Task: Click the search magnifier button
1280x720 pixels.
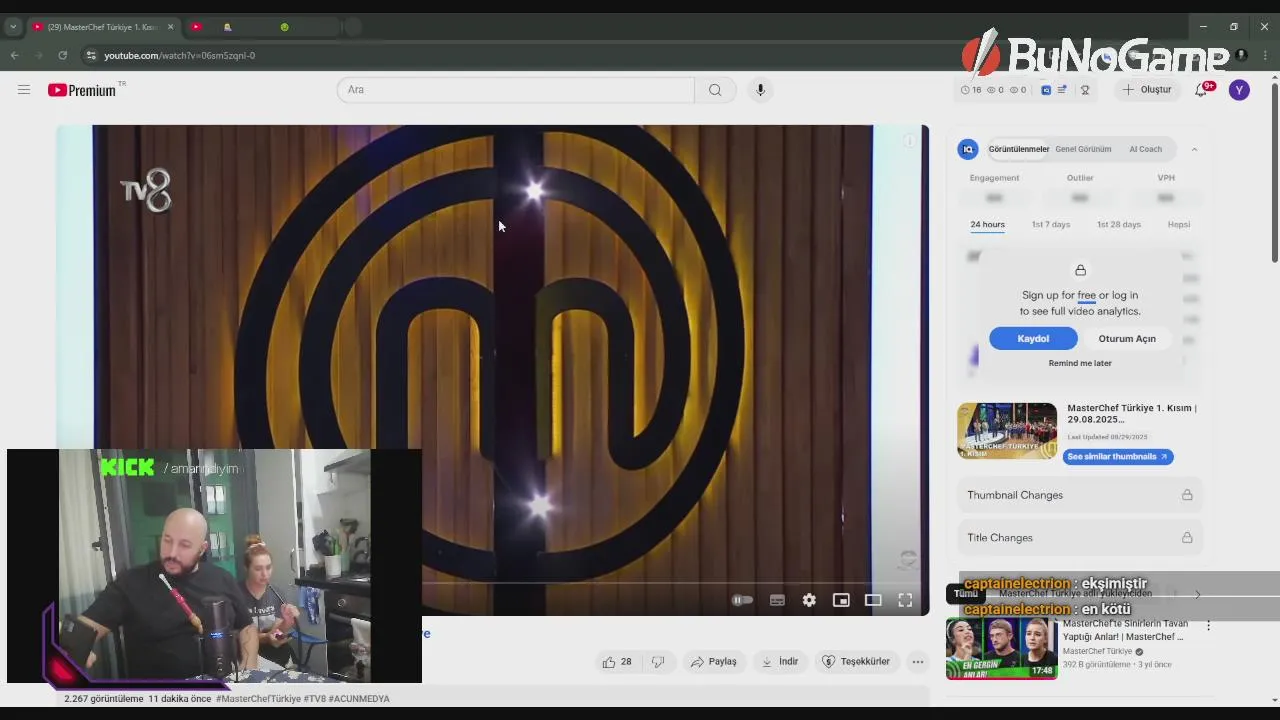Action: tap(715, 90)
